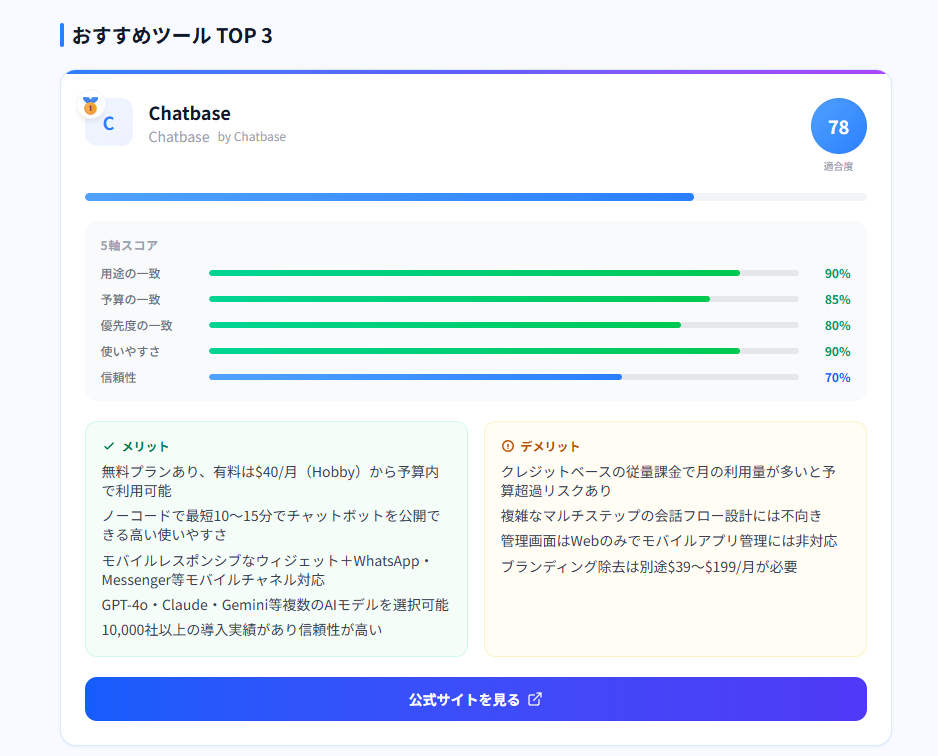Click the 予算の一致 row label
Viewport: 938px width, 756px height.
(130, 299)
